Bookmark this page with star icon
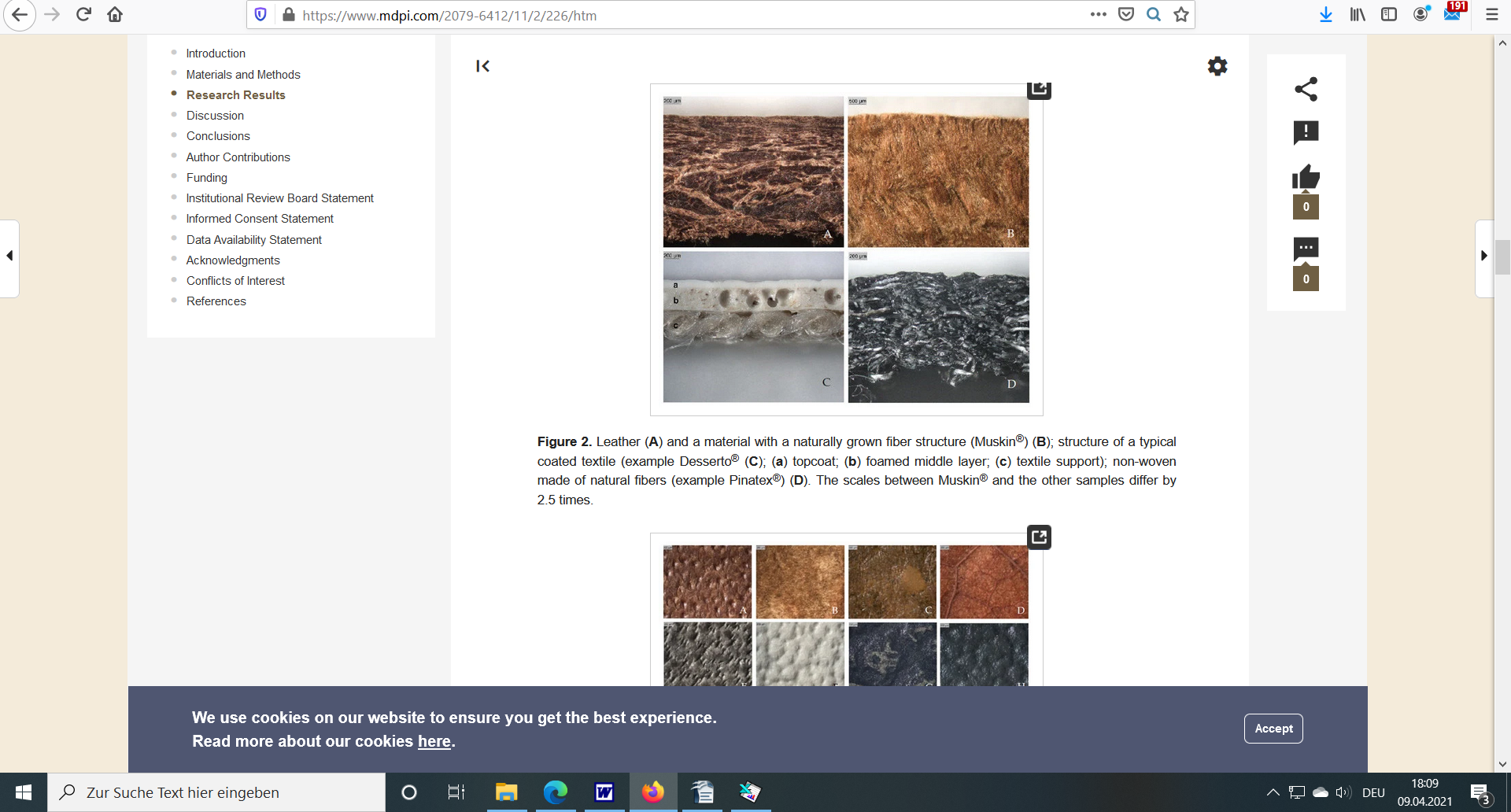The width and height of the screenshot is (1511, 812). pos(1180,15)
